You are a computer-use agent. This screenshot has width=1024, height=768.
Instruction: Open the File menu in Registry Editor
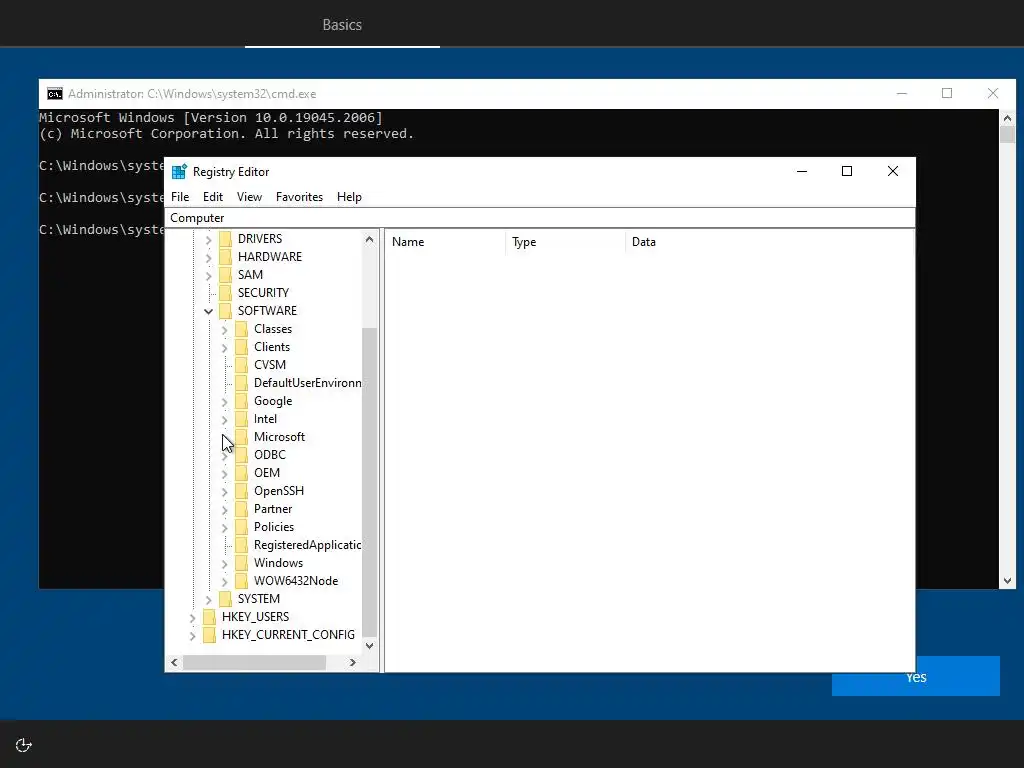pyautogui.click(x=180, y=197)
